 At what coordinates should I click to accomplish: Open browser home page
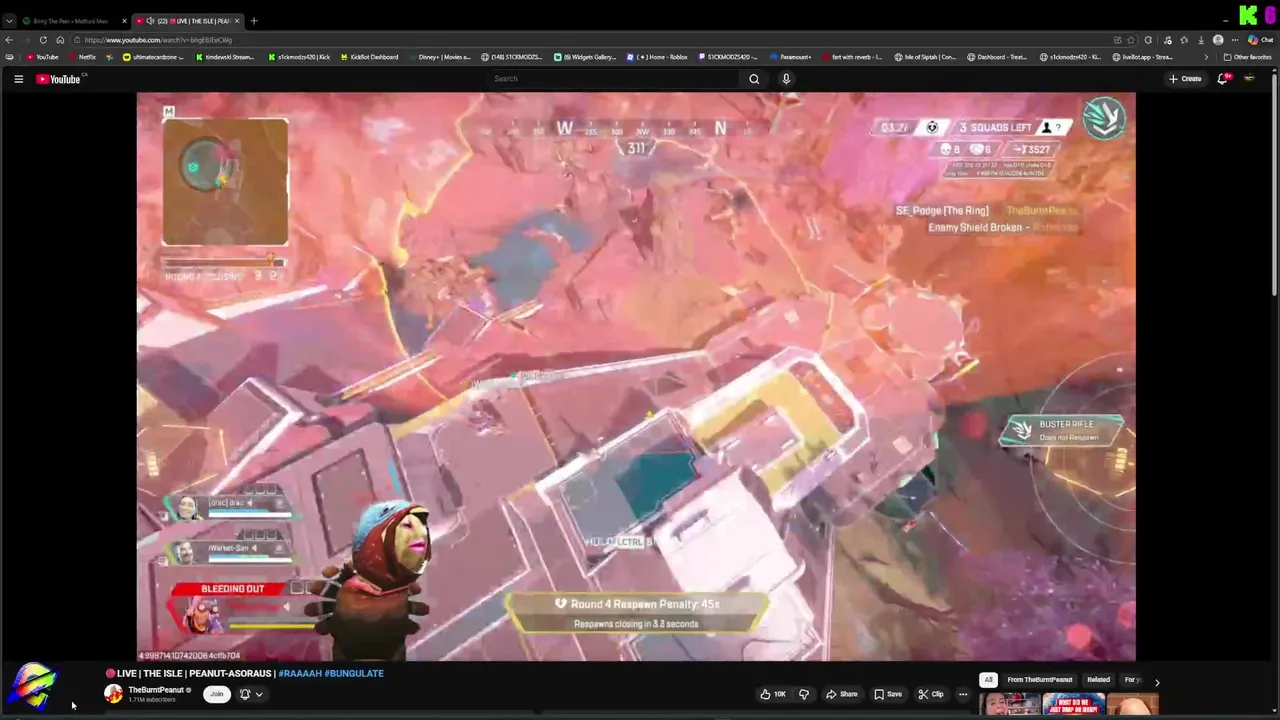click(x=60, y=40)
